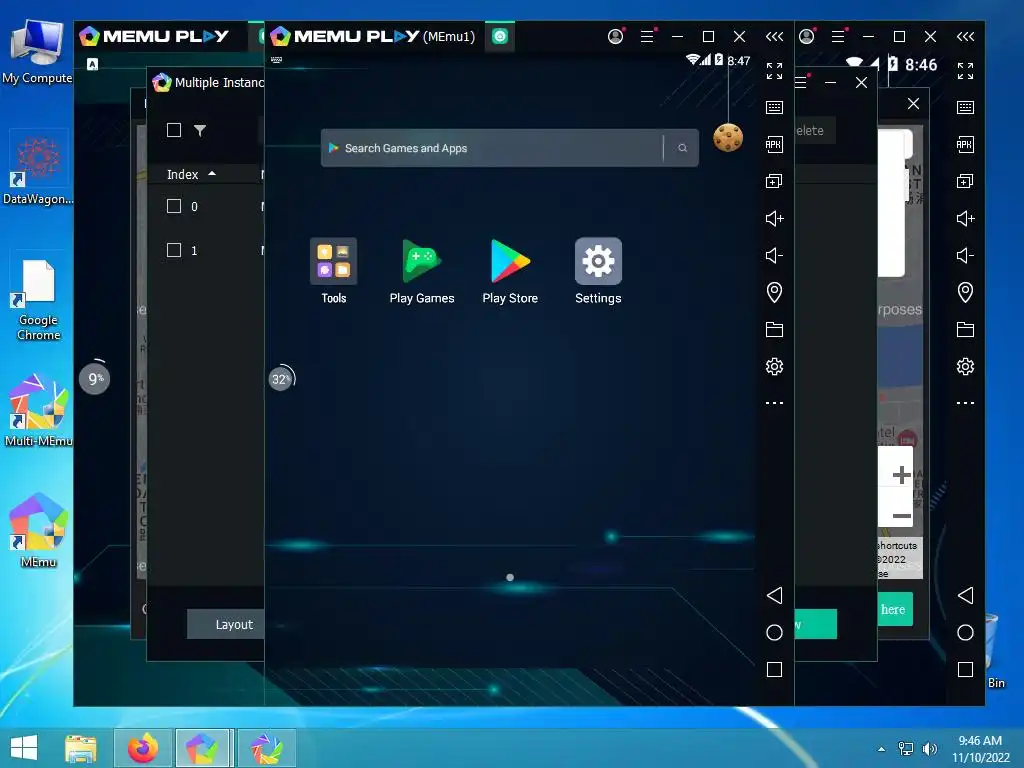This screenshot has width=1024, height=768.
Task: Show hidden system tray icons arrow
Action: pyautogui.click(x=881, y=749)
